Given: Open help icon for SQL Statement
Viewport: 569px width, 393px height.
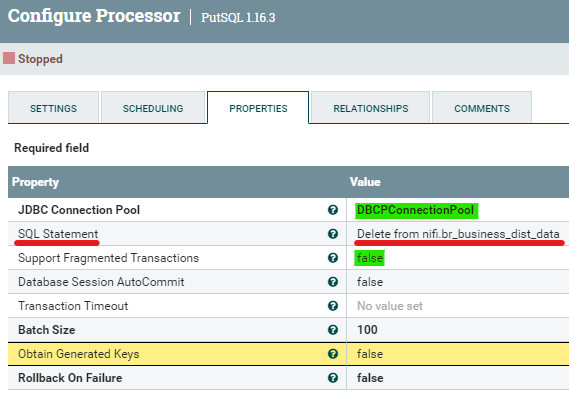Looking at the screenshot, I should (333, 234).
